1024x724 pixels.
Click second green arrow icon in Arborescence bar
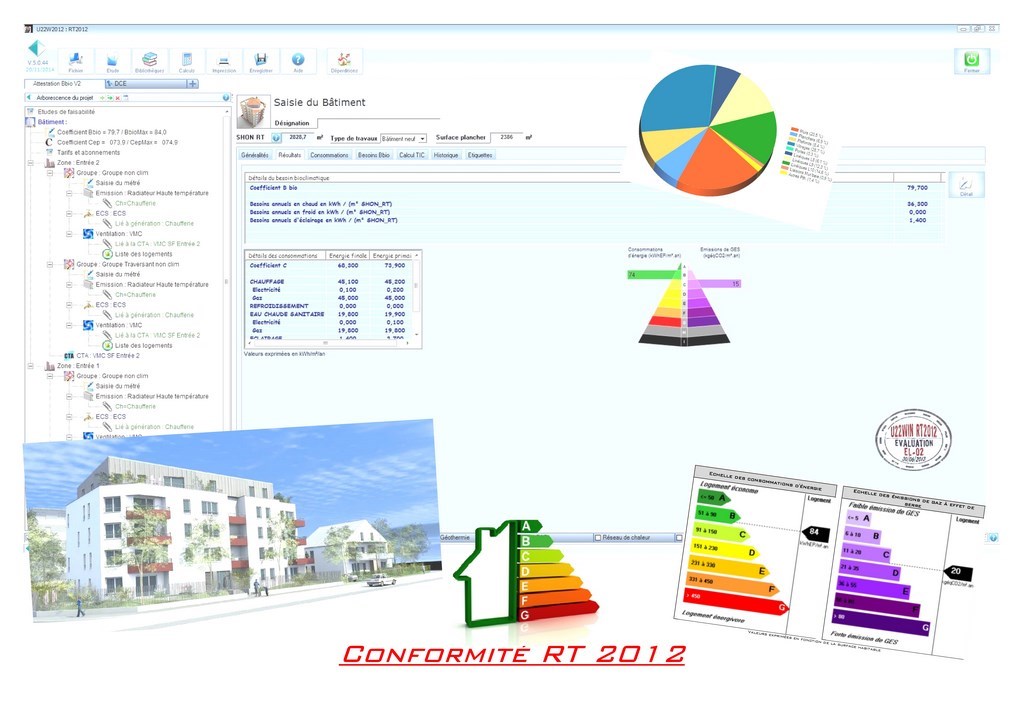110,98
